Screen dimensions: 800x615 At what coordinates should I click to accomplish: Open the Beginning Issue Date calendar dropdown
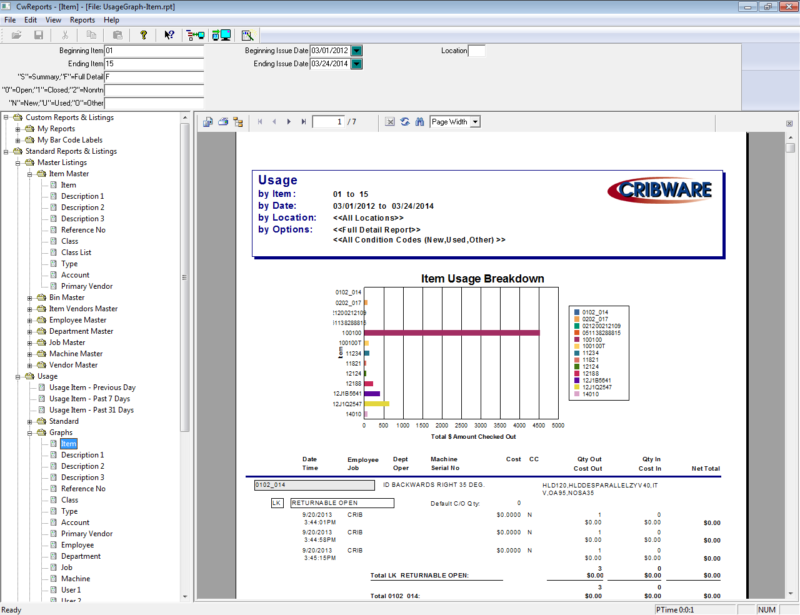[x=356, y=50]
